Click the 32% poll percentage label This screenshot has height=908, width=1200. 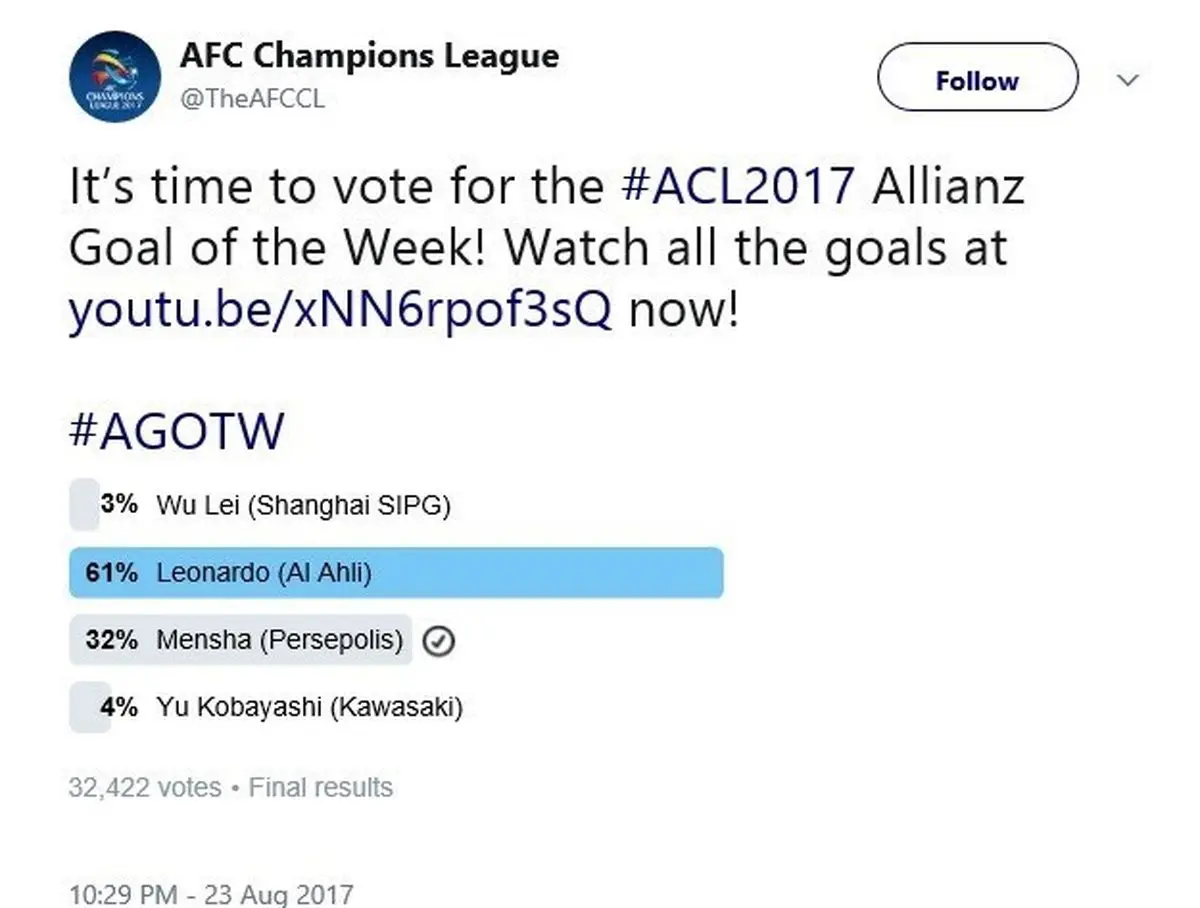pos(112,640)
